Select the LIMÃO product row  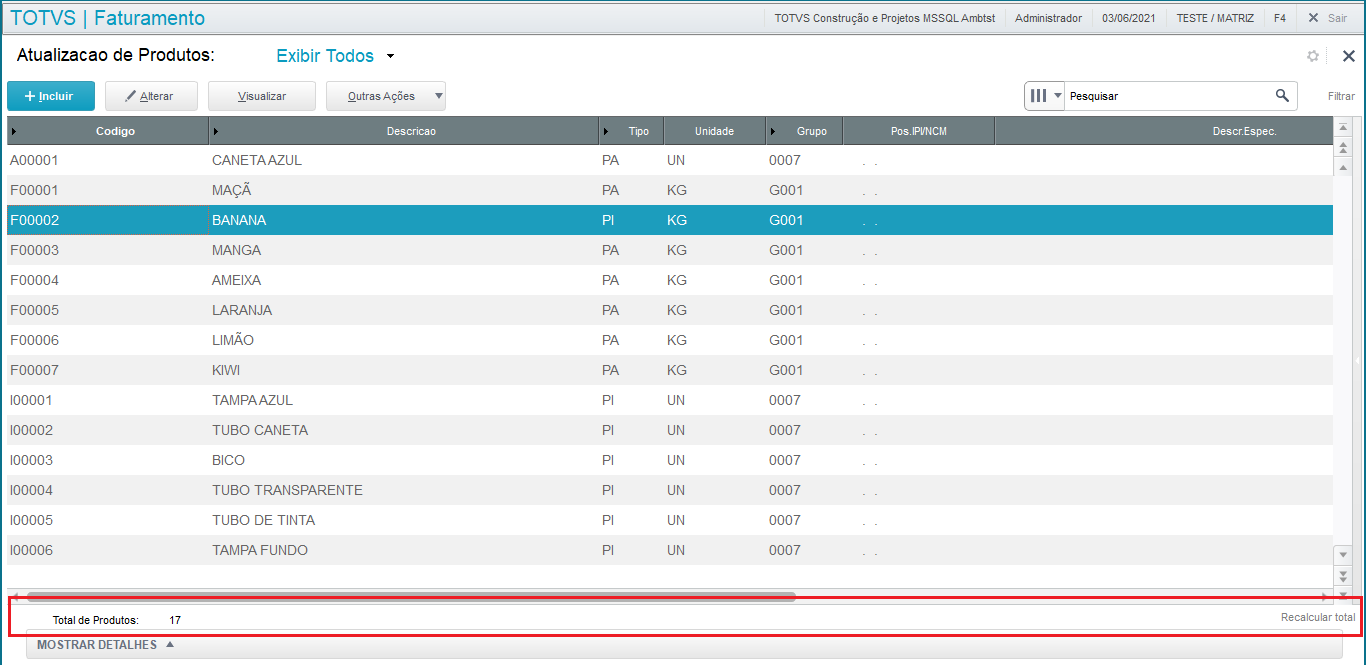670,340
